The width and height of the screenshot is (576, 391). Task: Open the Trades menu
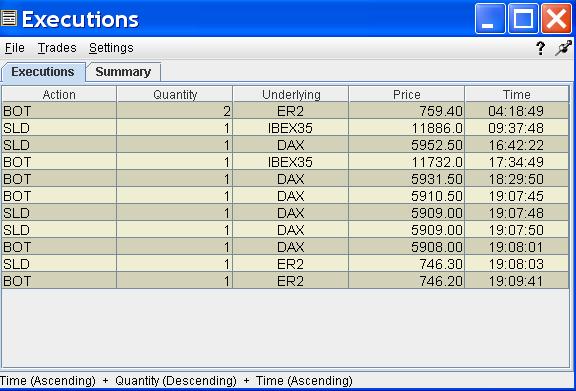coord(57,48)
